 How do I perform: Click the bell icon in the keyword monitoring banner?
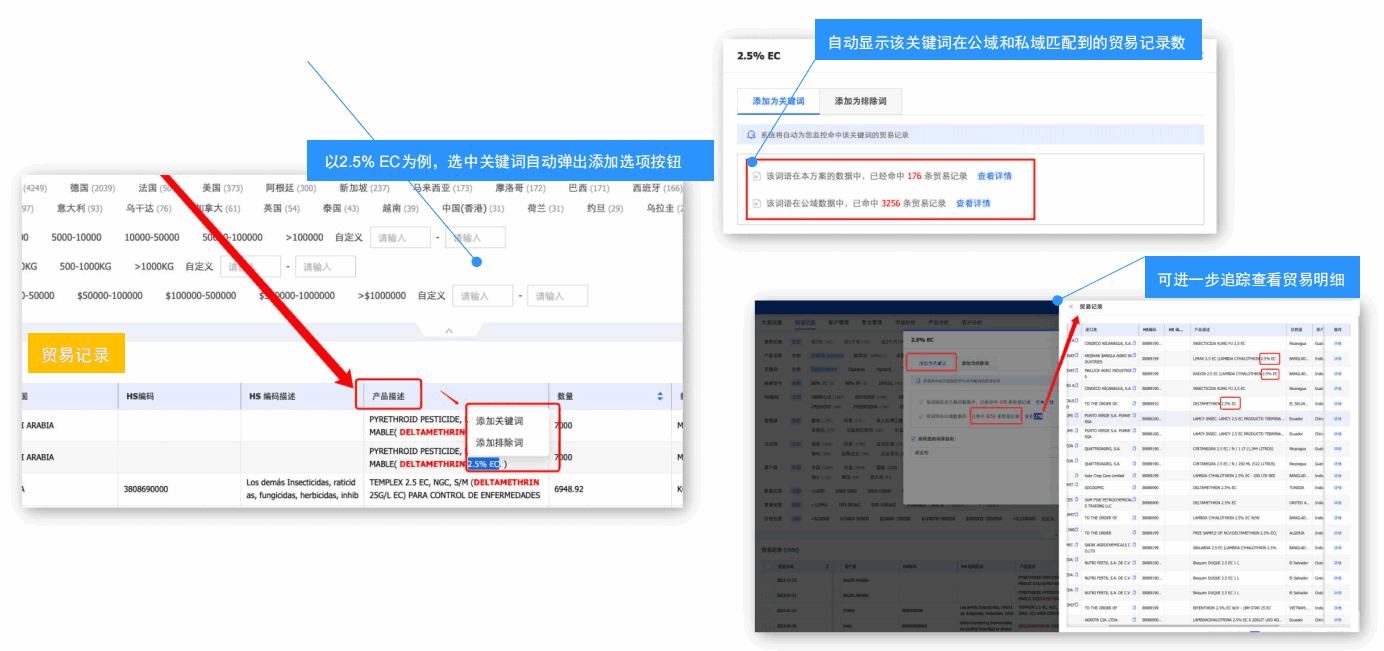pos(750,134)
